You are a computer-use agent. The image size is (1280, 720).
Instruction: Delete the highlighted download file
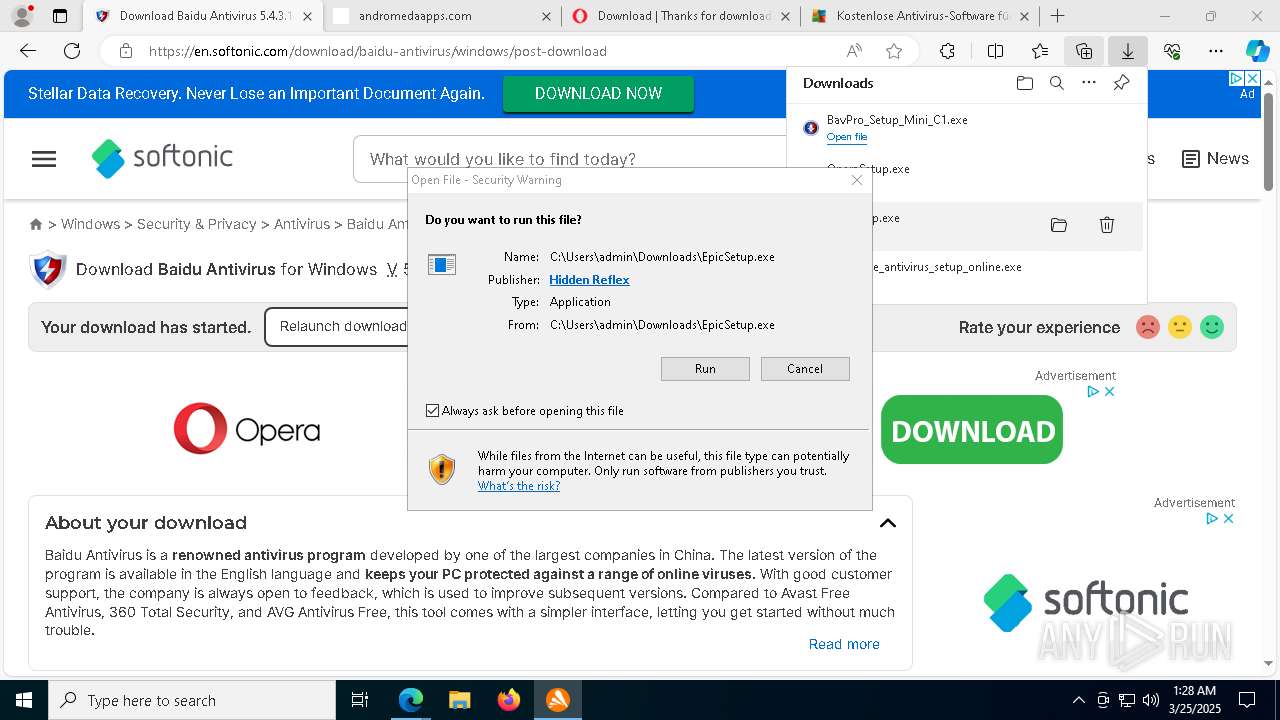coord(1107,225)
